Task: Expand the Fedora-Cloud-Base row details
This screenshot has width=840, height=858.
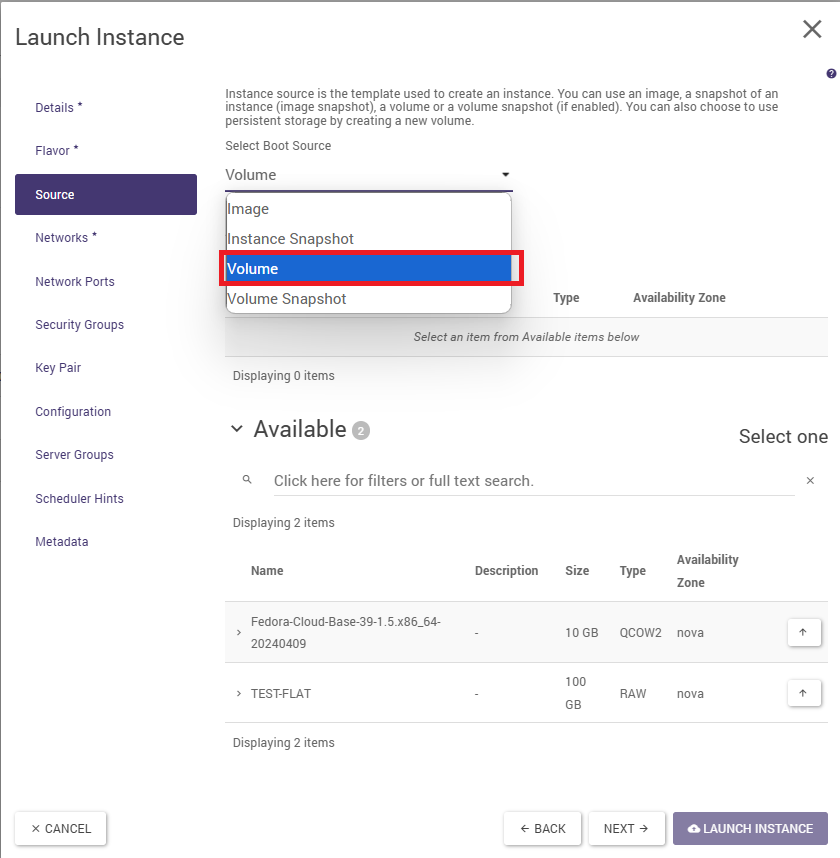Action: [x=239, y=633]
